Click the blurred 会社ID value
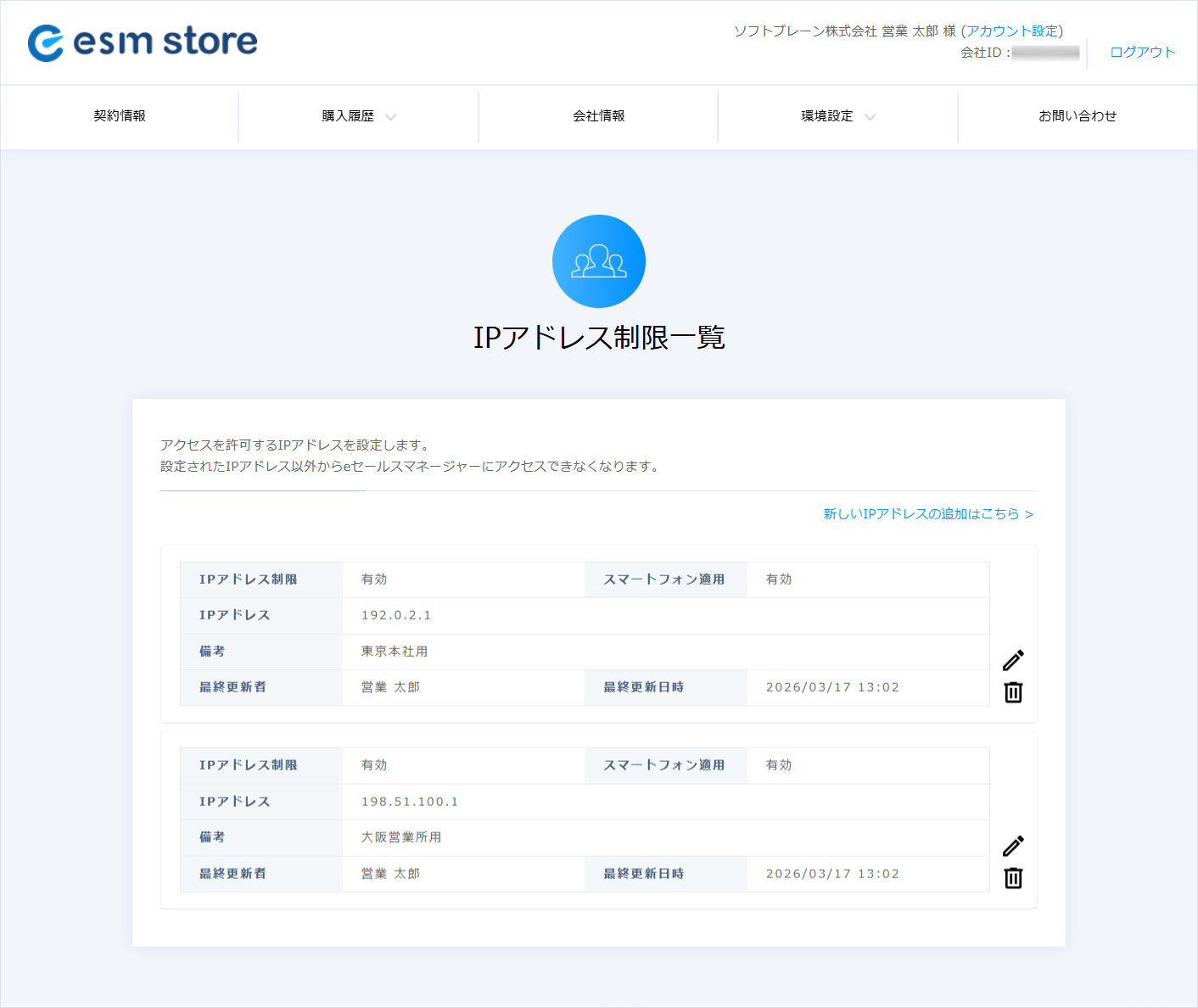 coord(1045,53)
